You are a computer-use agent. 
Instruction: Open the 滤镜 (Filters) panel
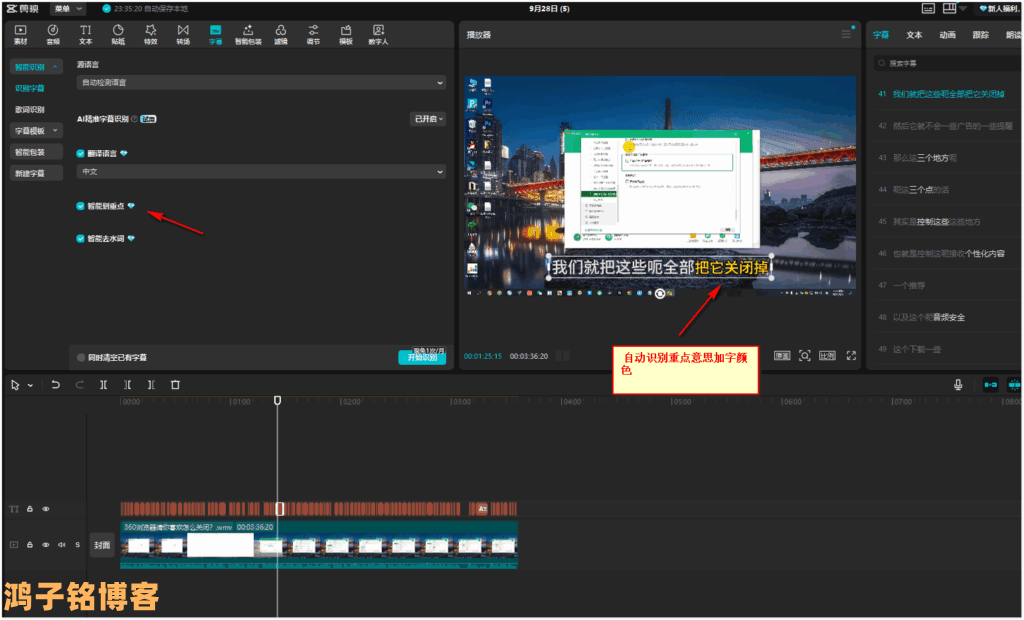[280, 35]
